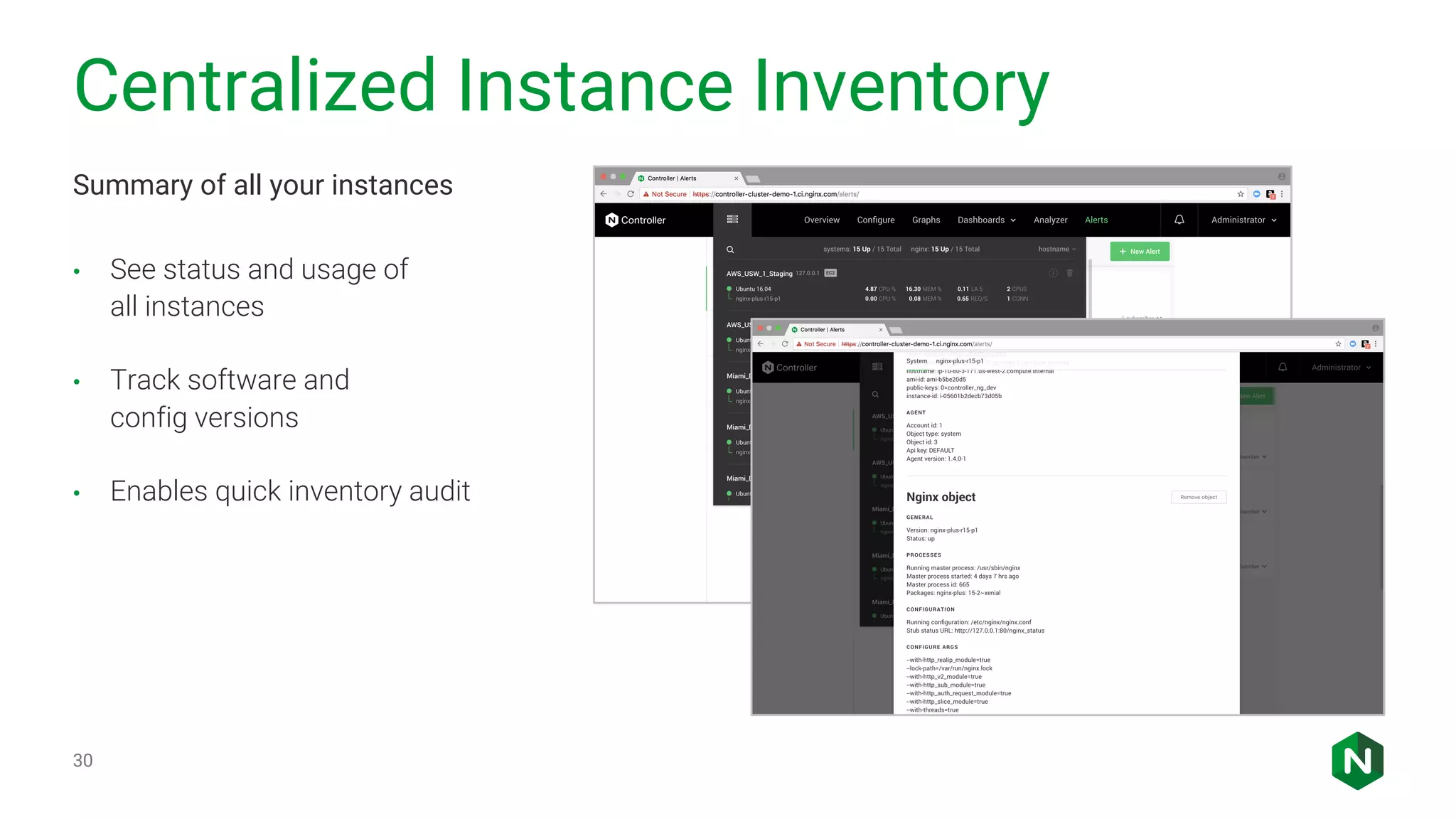Click Ubuntu 16.04 under AWS_USW_1_Staging

click(x=753, y=289)
